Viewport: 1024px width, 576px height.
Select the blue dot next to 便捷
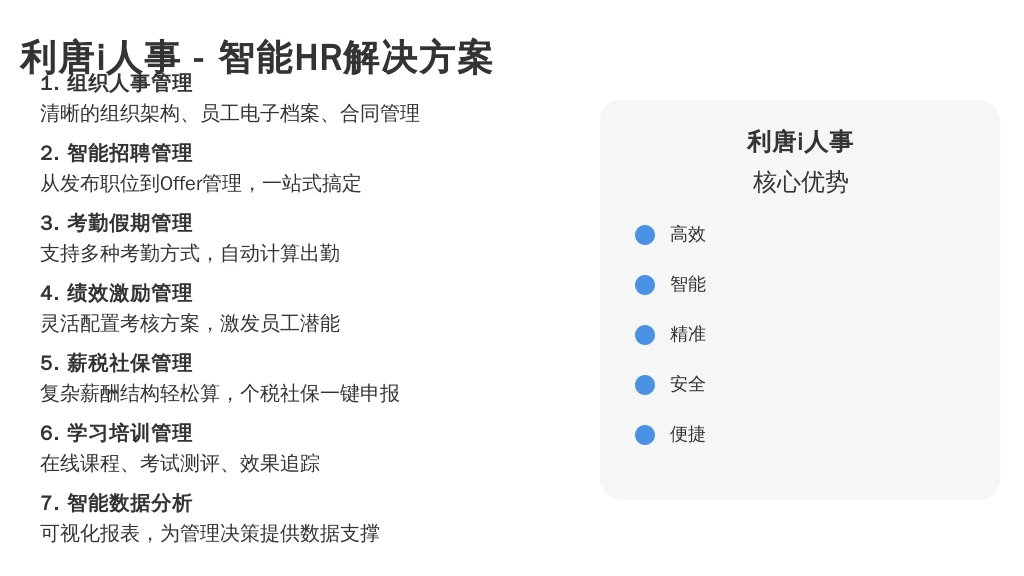click(645, 435)
